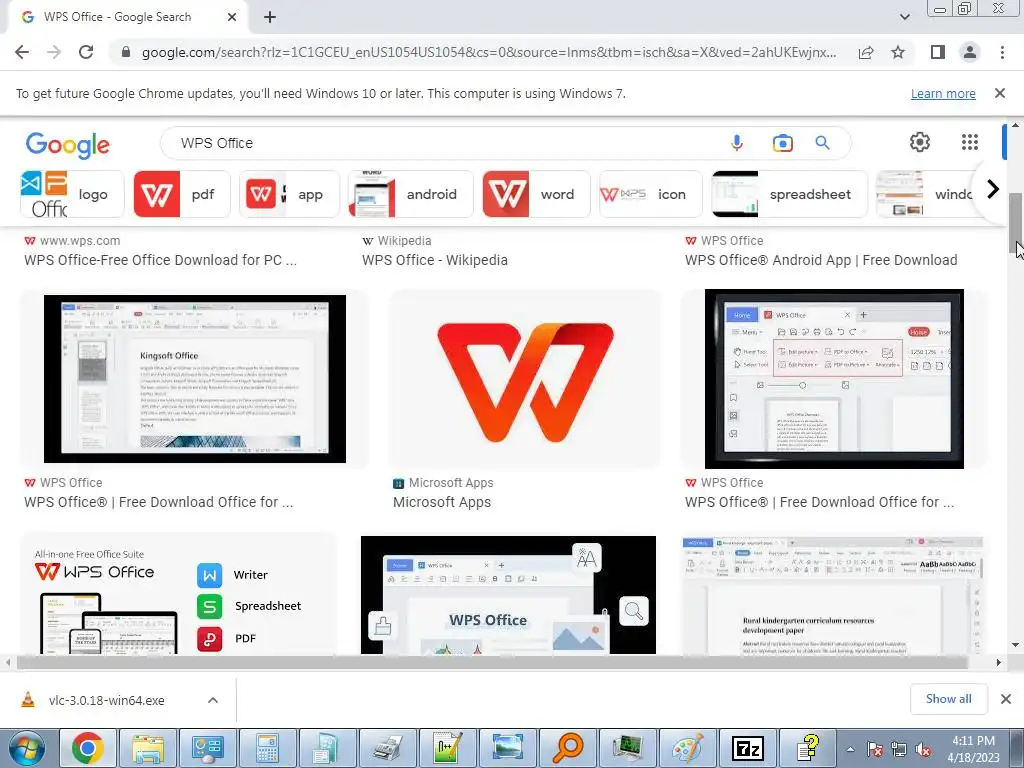Click the forward navigation arrow
The height and width of the screenshot is (768, 1024).
(54, 52)
